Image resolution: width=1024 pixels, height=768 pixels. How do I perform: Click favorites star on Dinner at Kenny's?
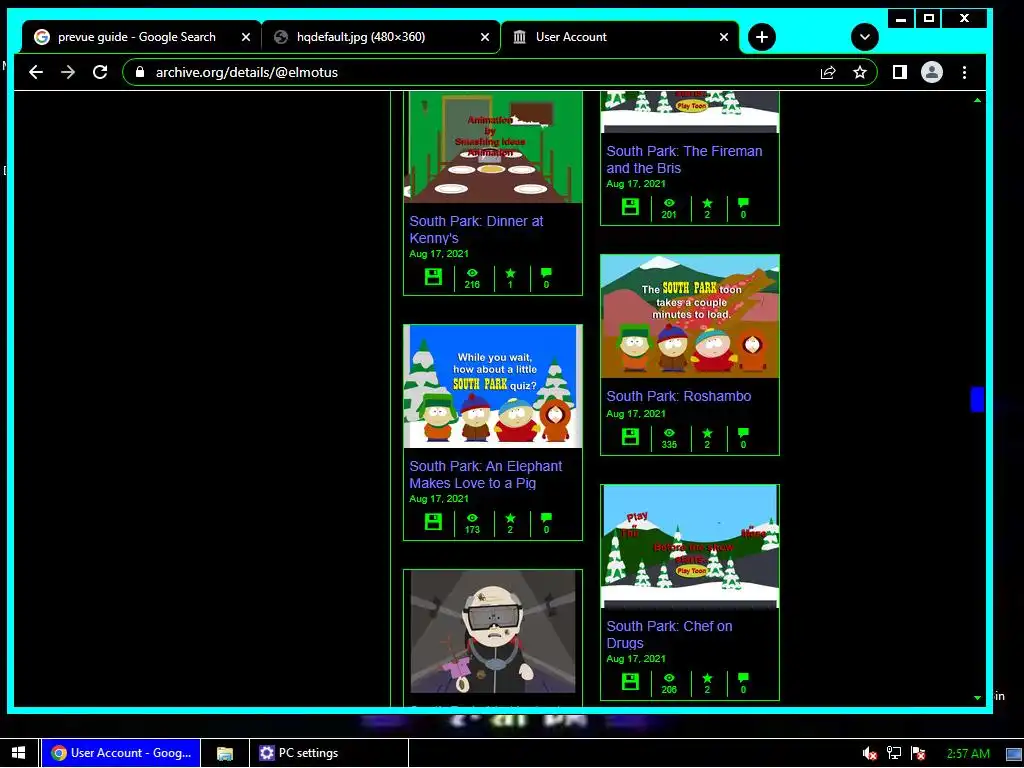pyautogui.click(x=511, y=273)
